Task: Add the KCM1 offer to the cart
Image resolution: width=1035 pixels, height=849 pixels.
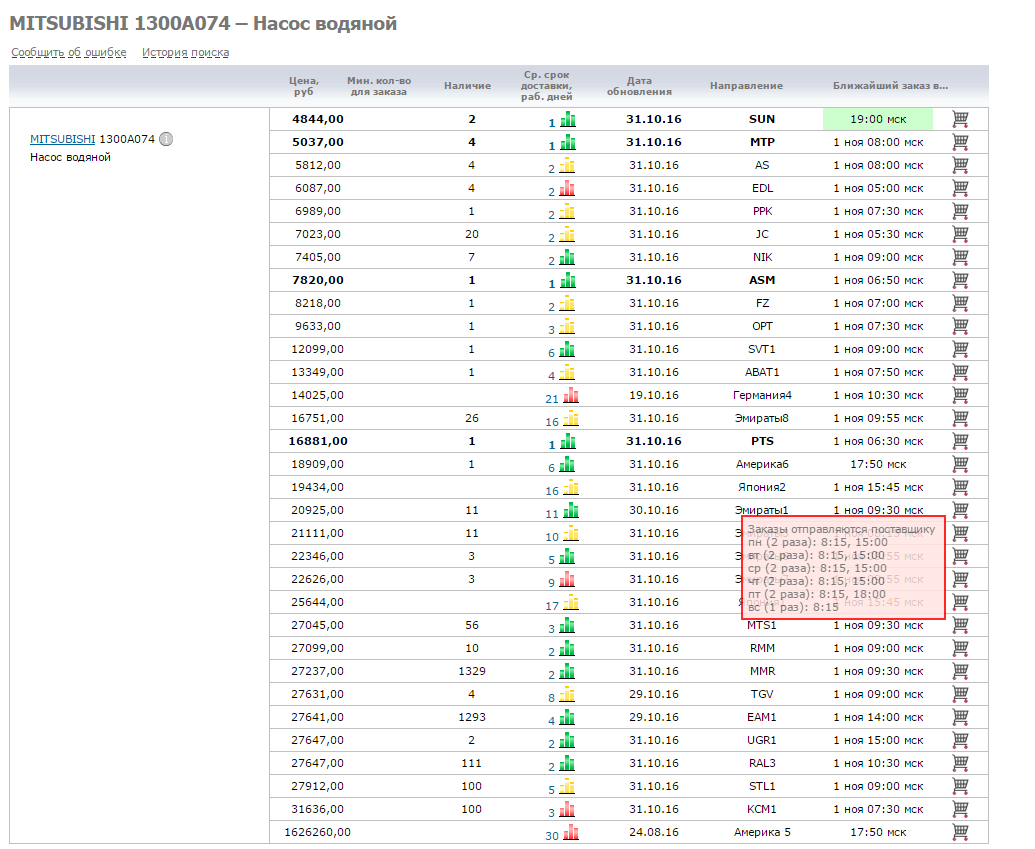Action: (961, 809)
